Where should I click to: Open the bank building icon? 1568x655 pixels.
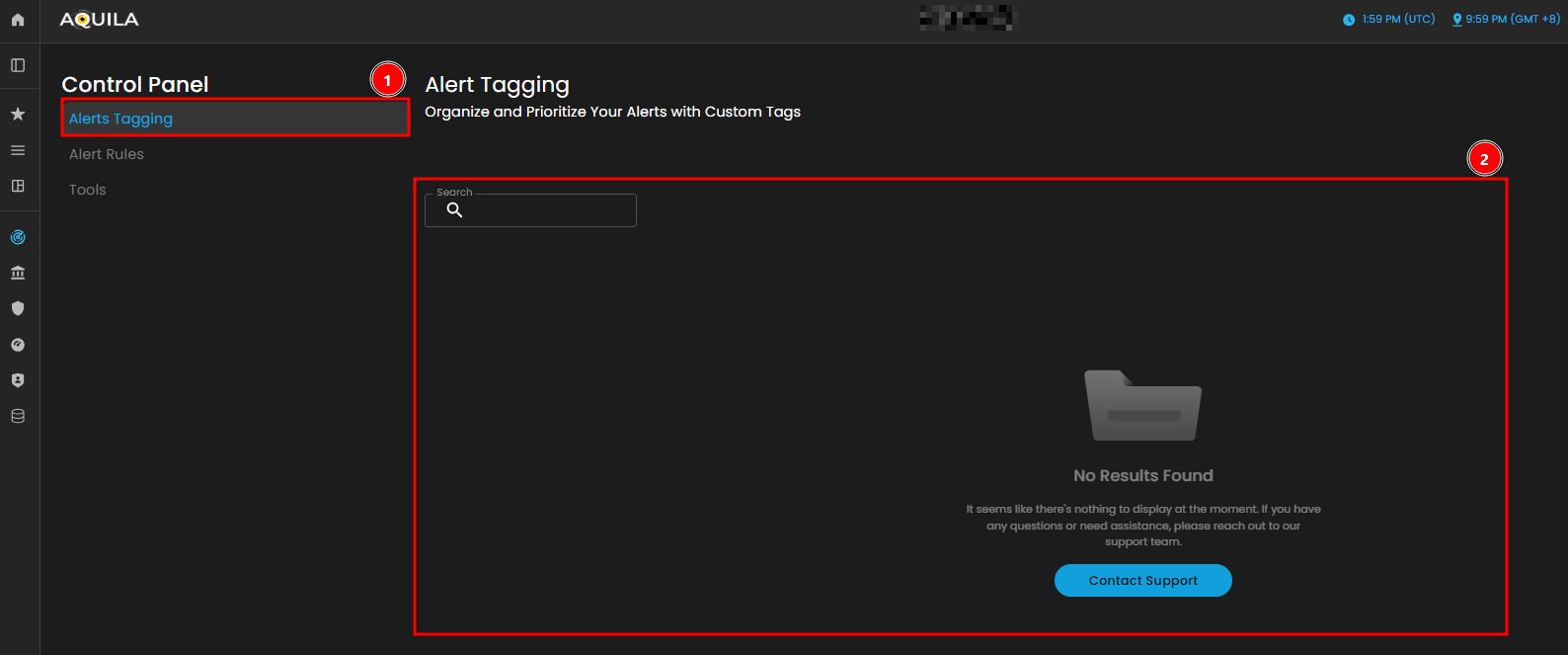click(18, 273)
